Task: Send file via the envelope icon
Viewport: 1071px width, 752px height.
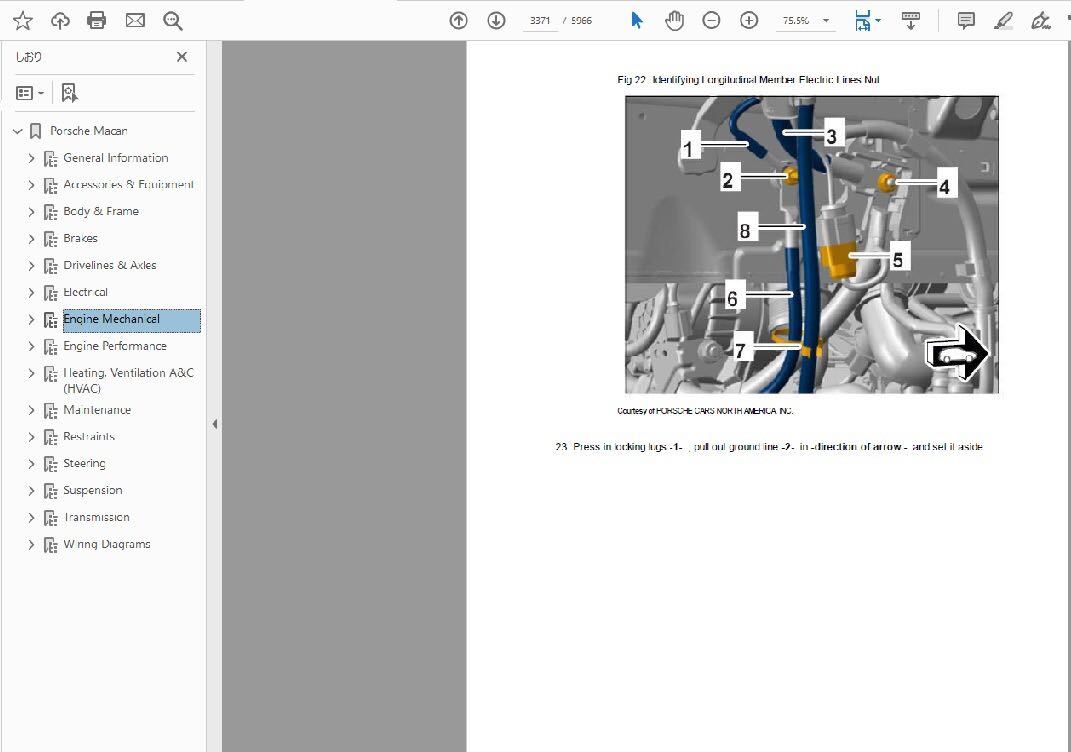Action: tap(135, 20)
